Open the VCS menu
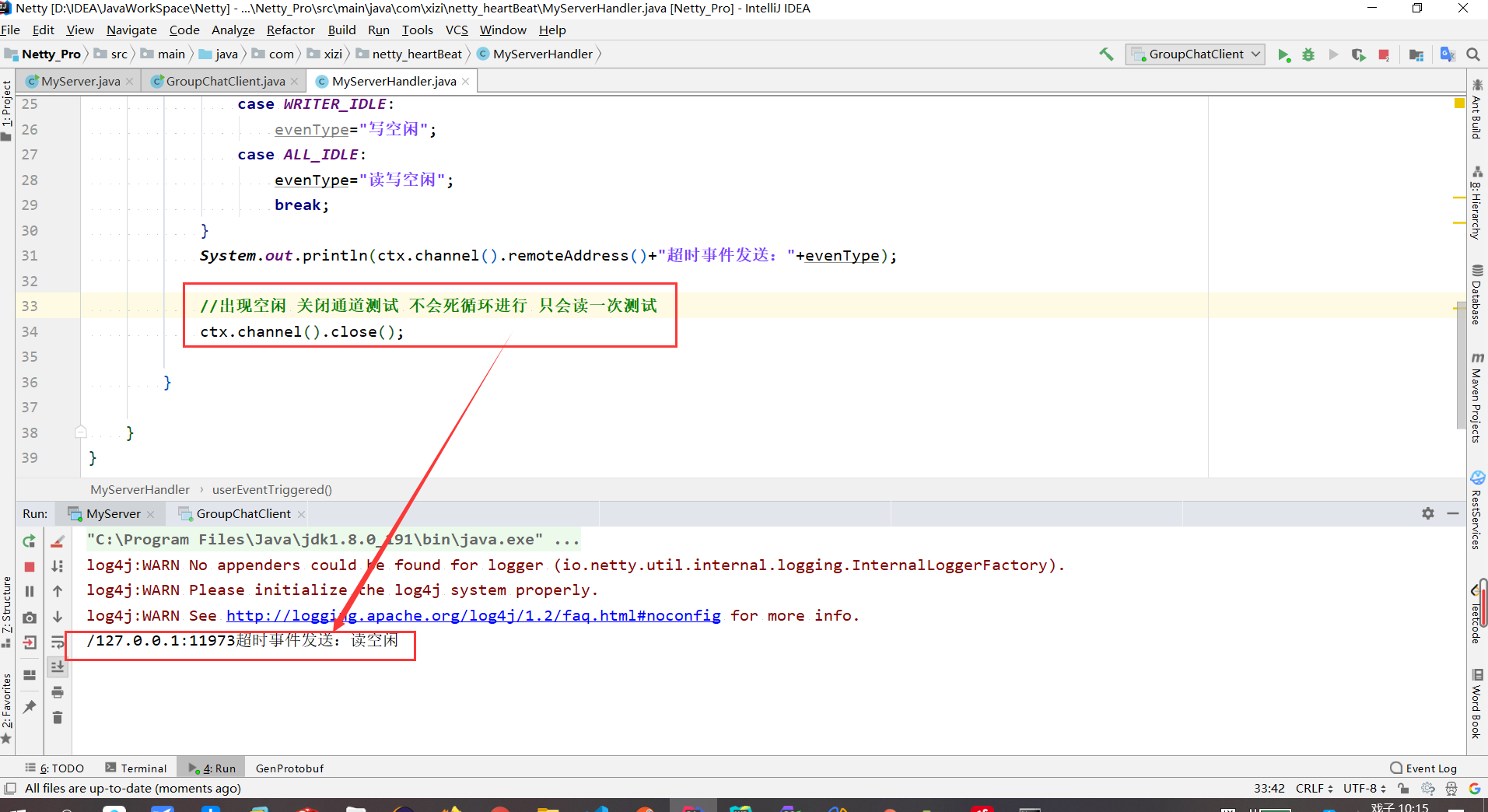 click(457, 30)
